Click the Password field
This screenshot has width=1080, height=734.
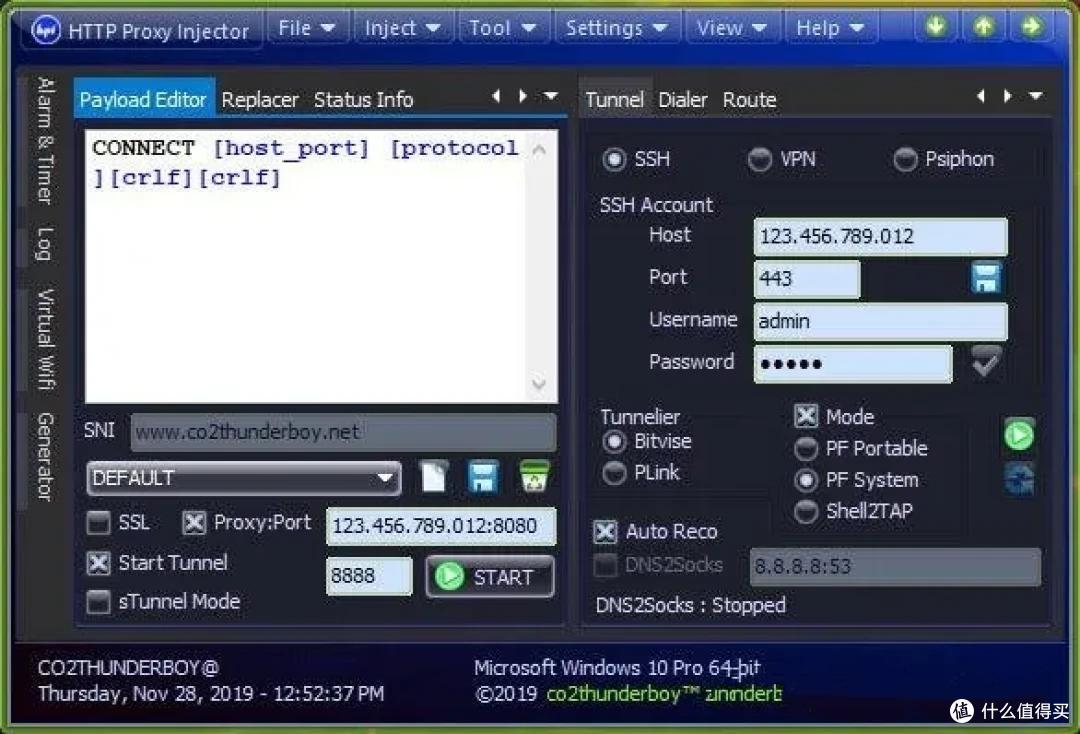coord(853,364)
